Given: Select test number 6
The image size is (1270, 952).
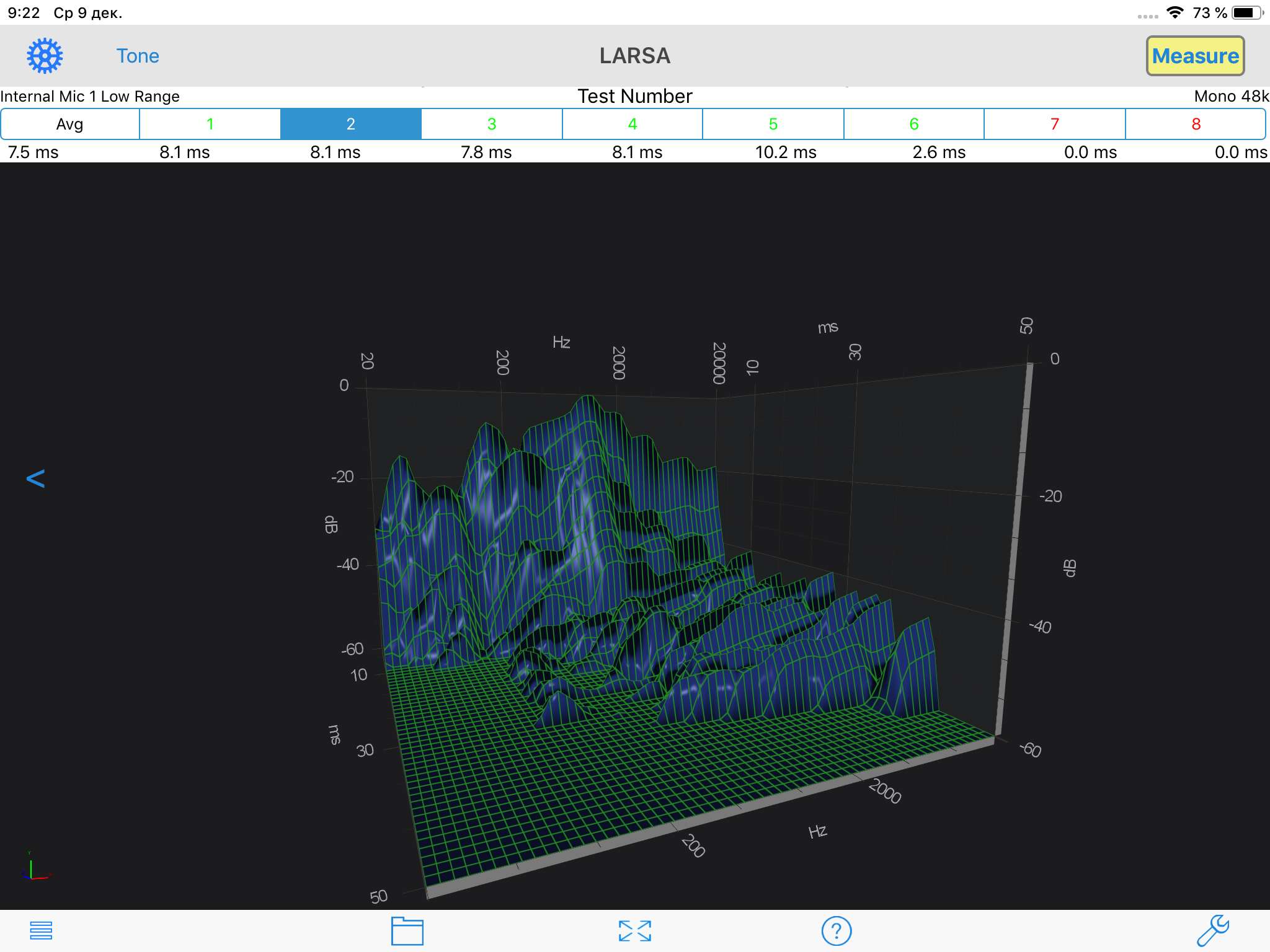Looking at the screenshot, I should point(914,124).
